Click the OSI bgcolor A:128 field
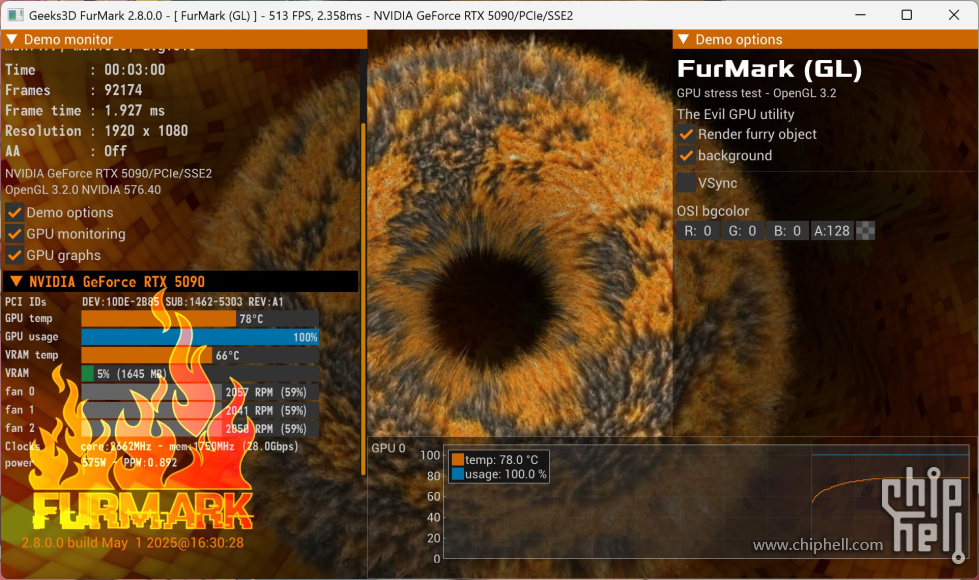Screen dimensions: 979x580 pos(832,231)
